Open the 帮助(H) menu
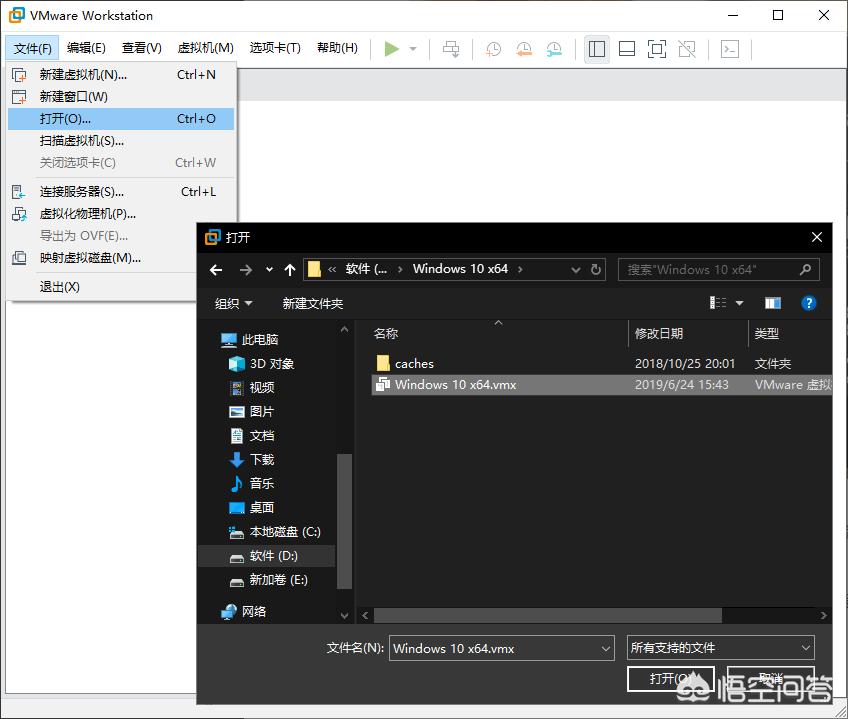Image resolution: width=848 pixels, height=719 pixels. pyautogui.click(x=337, y=48)
